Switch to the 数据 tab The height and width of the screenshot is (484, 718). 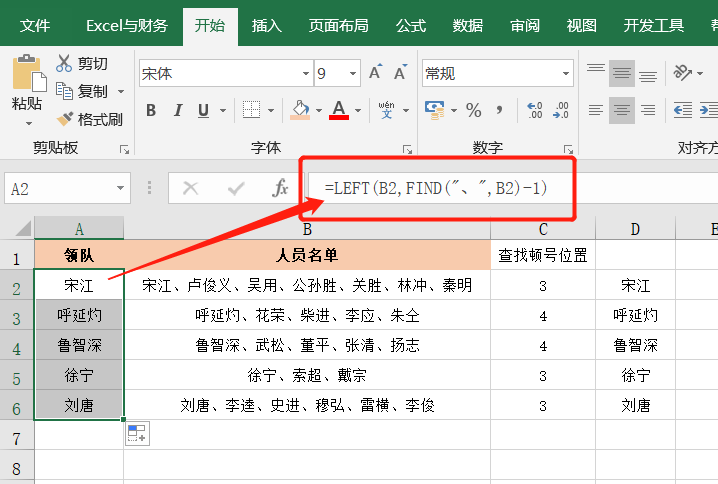(468, 26)
